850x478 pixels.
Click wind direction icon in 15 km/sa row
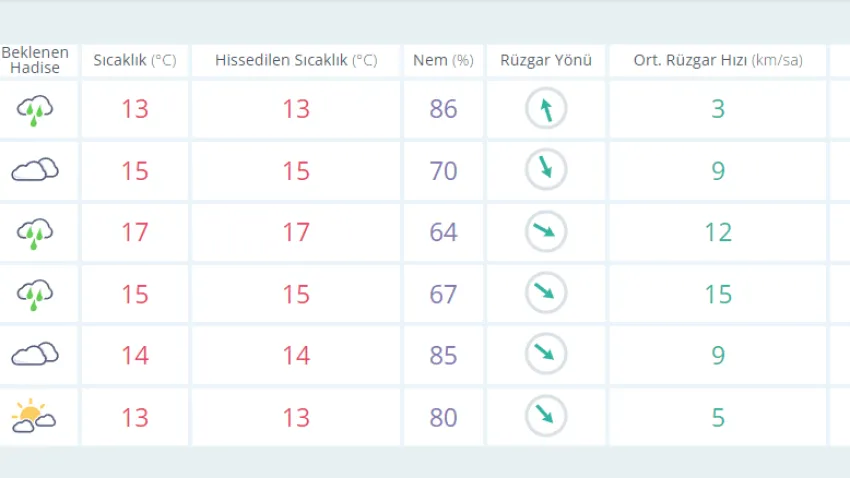[x=546, y=293]
